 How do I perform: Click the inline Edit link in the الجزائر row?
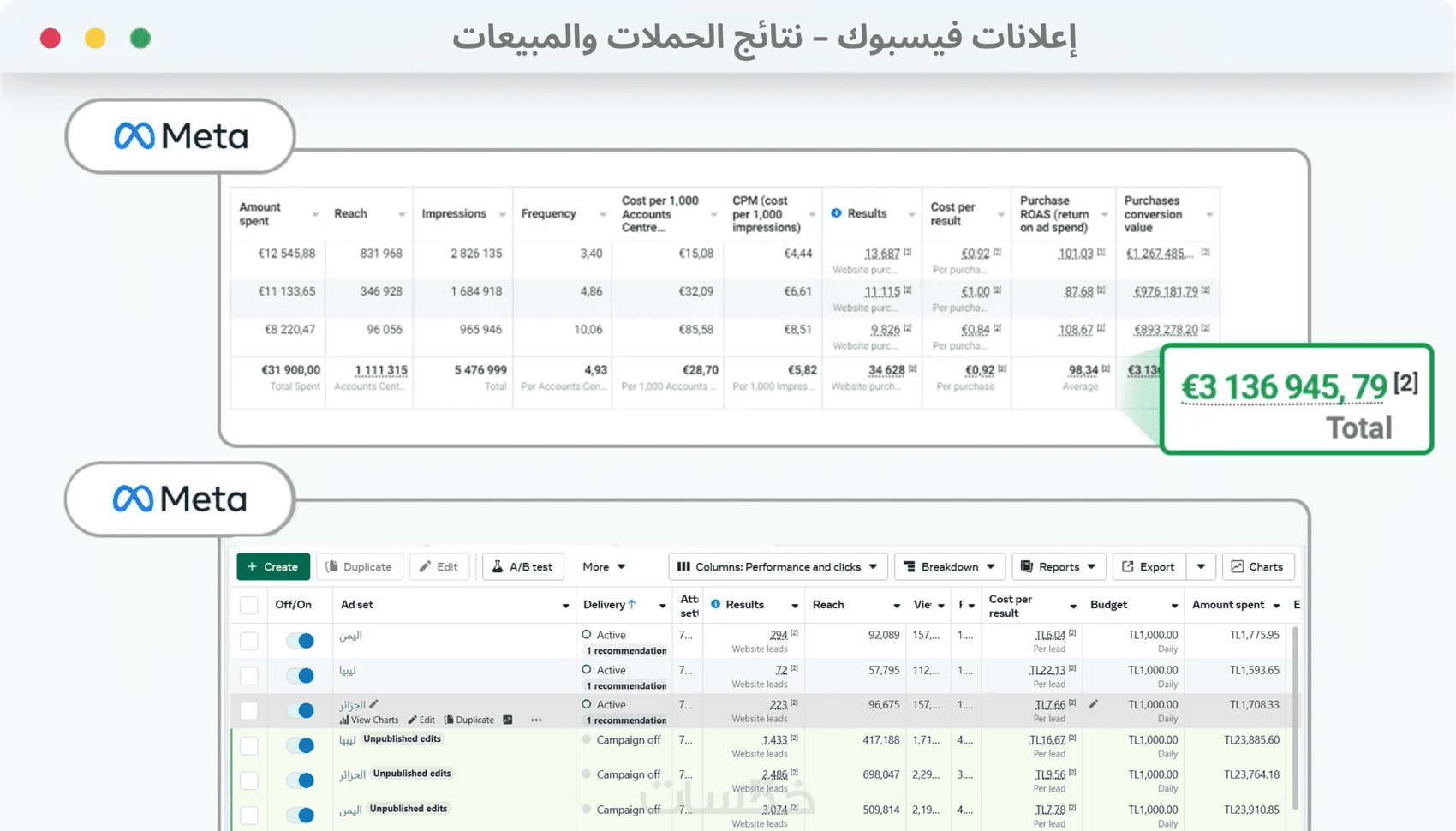pos(421,720)
